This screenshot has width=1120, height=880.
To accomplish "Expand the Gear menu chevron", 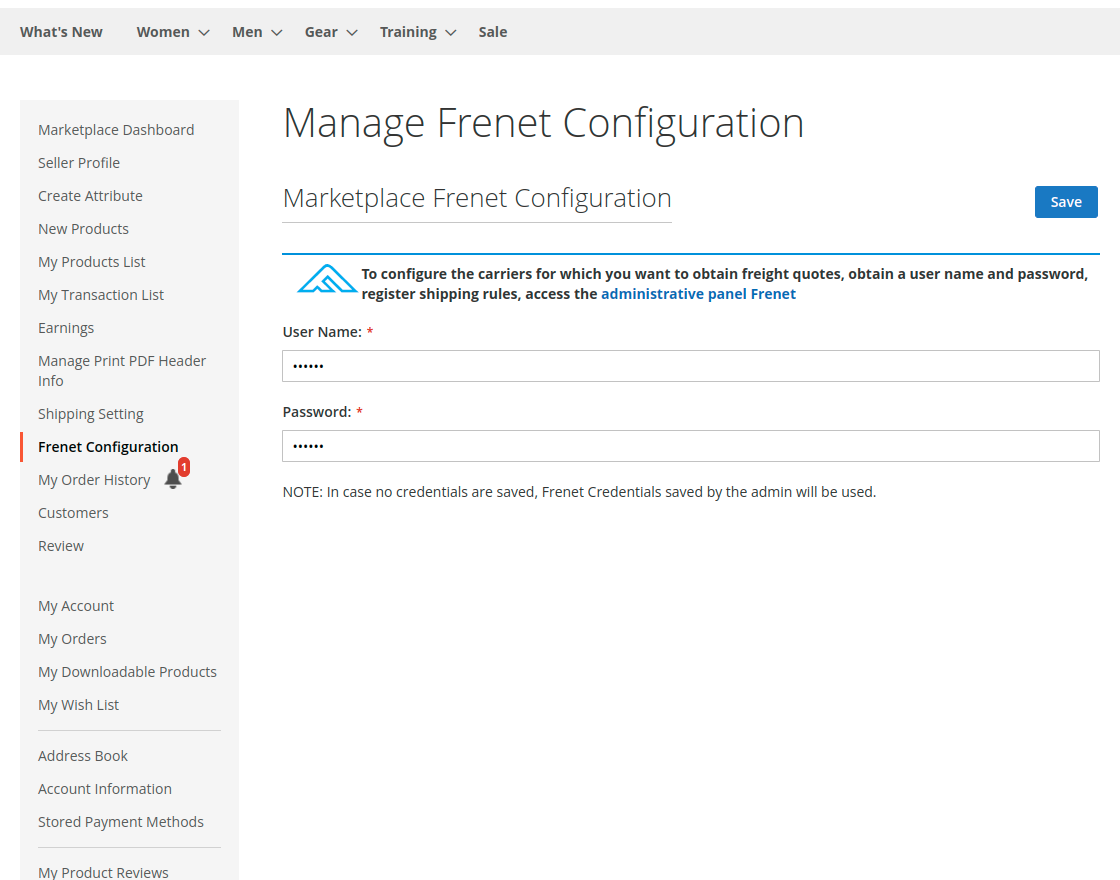I will point(352,33).
